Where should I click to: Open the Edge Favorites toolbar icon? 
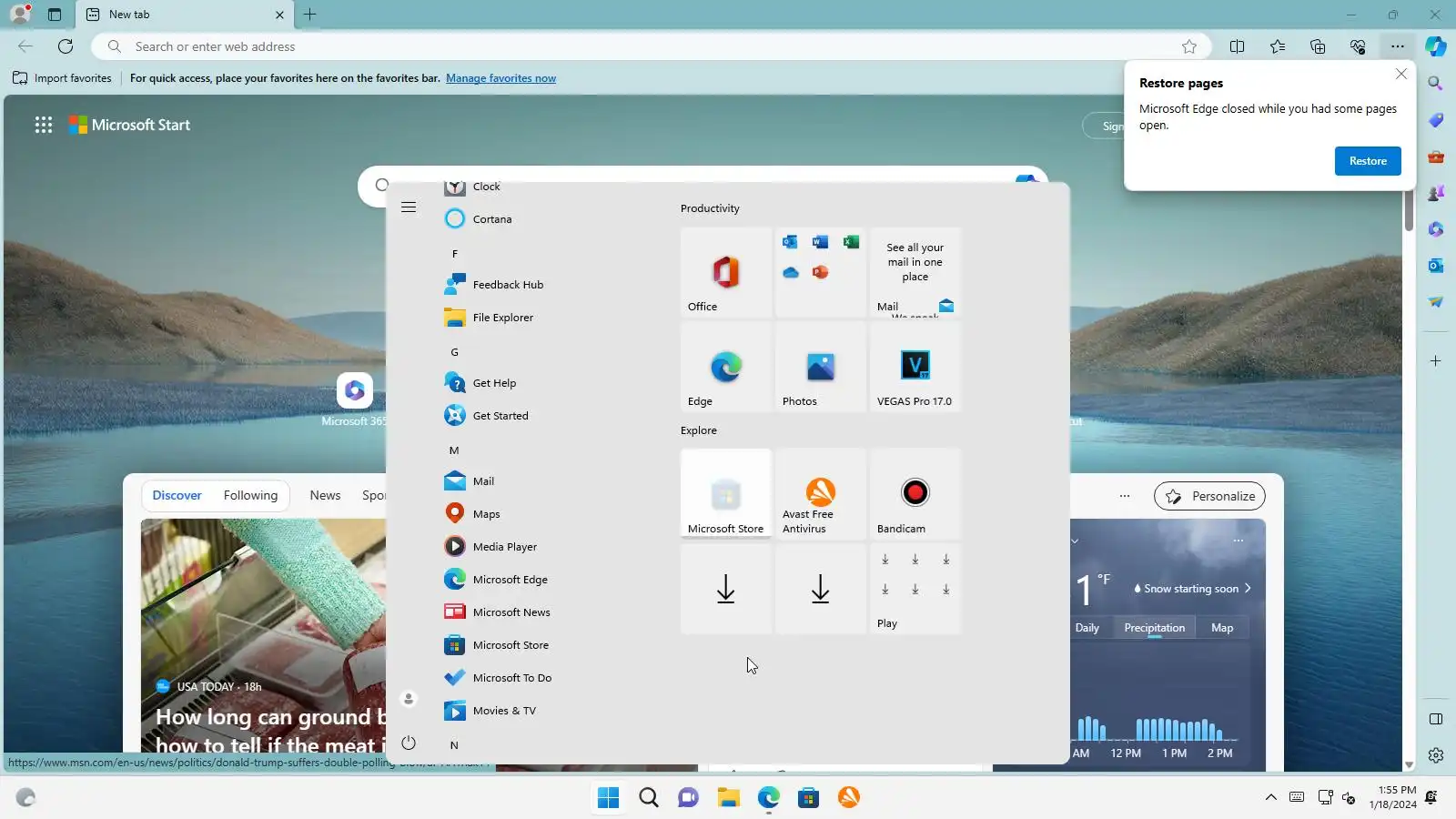(1278, 46)
